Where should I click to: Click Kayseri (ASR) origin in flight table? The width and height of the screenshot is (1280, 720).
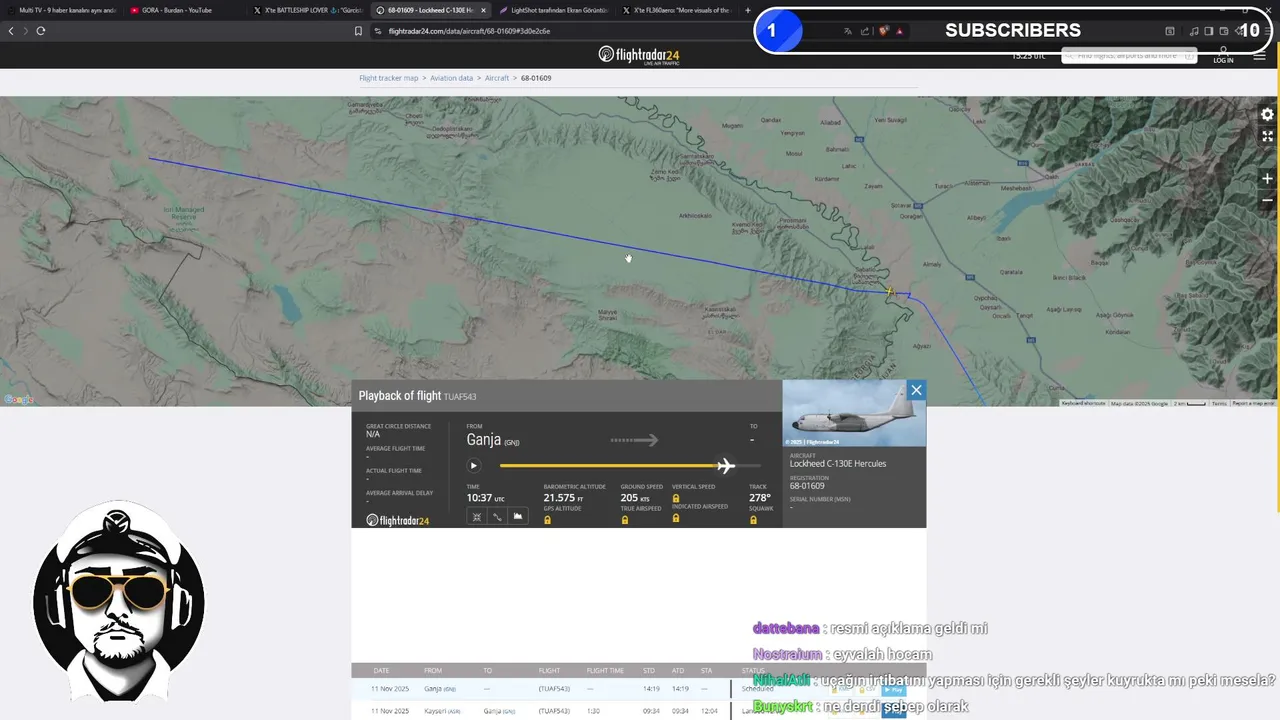tap(442, 711)
